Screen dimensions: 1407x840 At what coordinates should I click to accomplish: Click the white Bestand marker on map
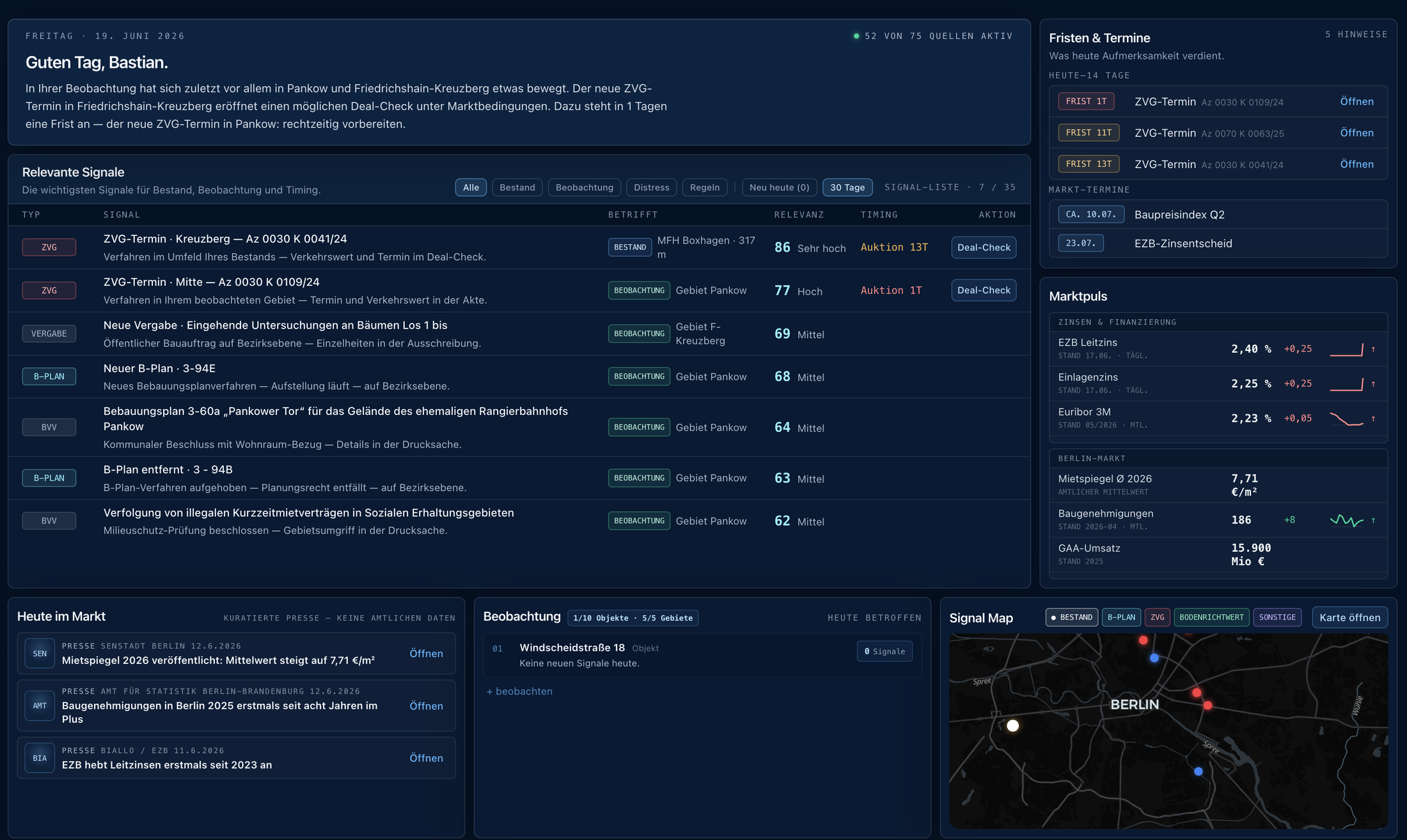coord(1012,726)
